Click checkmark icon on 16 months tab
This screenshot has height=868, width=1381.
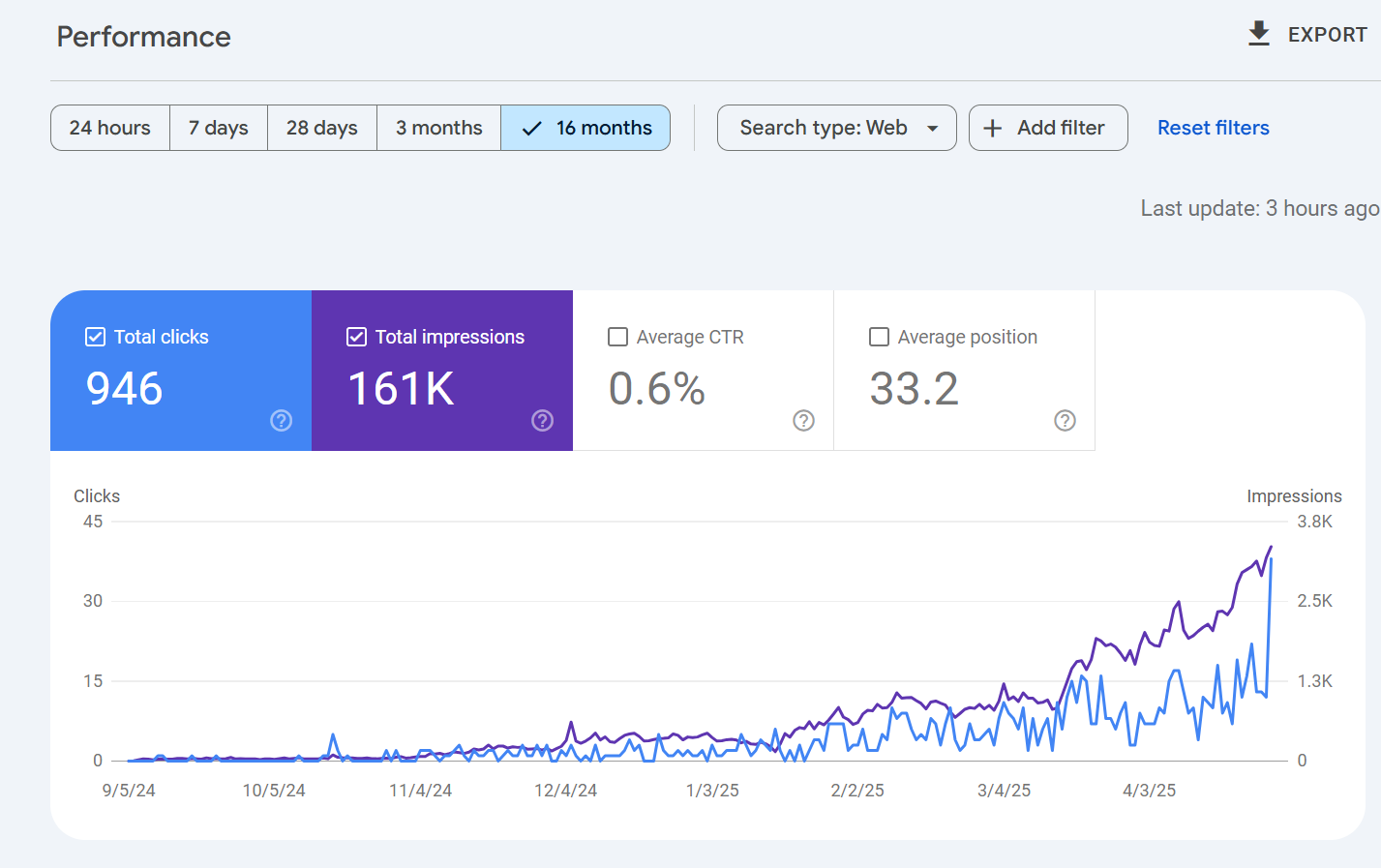point(531,128)
